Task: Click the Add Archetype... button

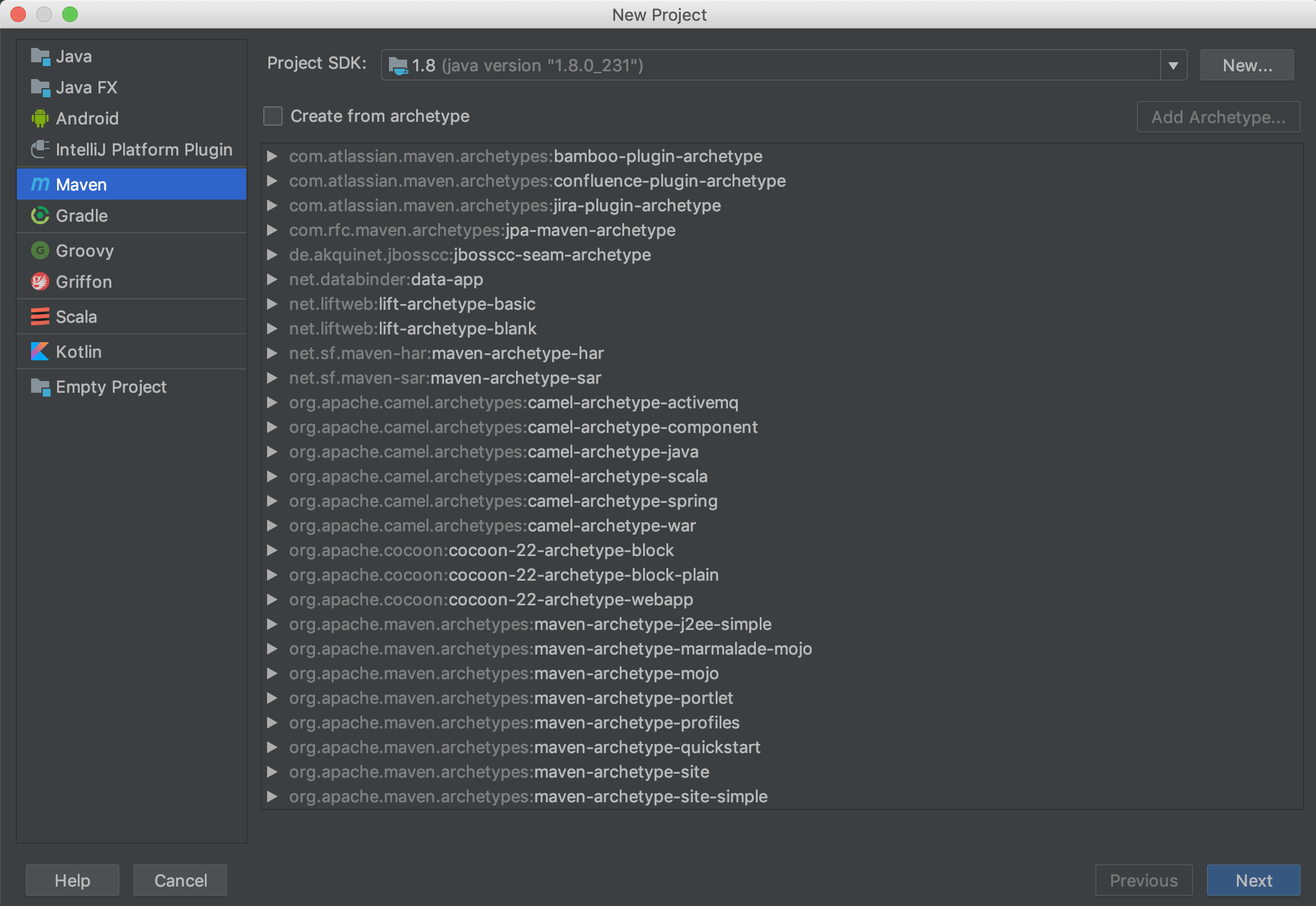Action: 1218,117
